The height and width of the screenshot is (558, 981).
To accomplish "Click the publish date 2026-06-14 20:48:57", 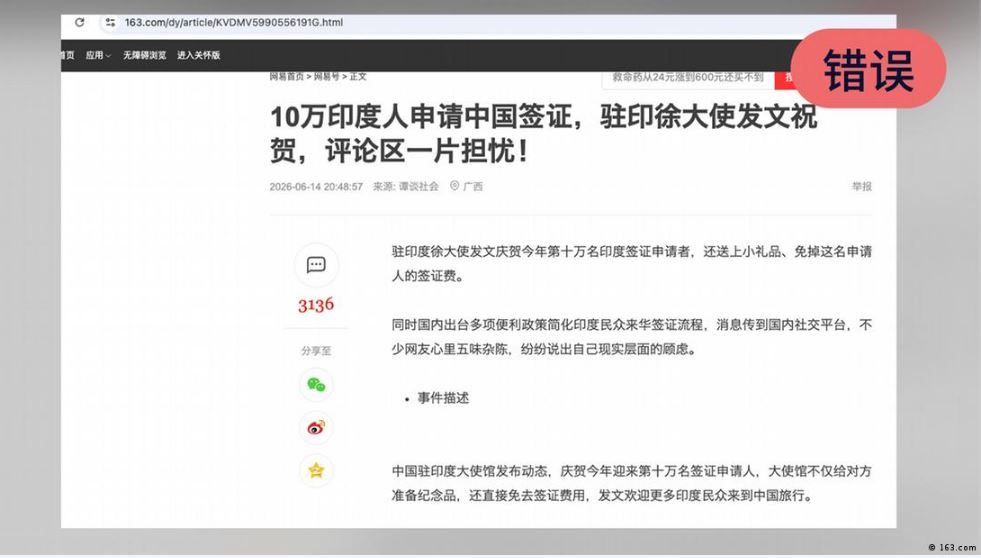I will pyautogui.click(x=316, y=186).
